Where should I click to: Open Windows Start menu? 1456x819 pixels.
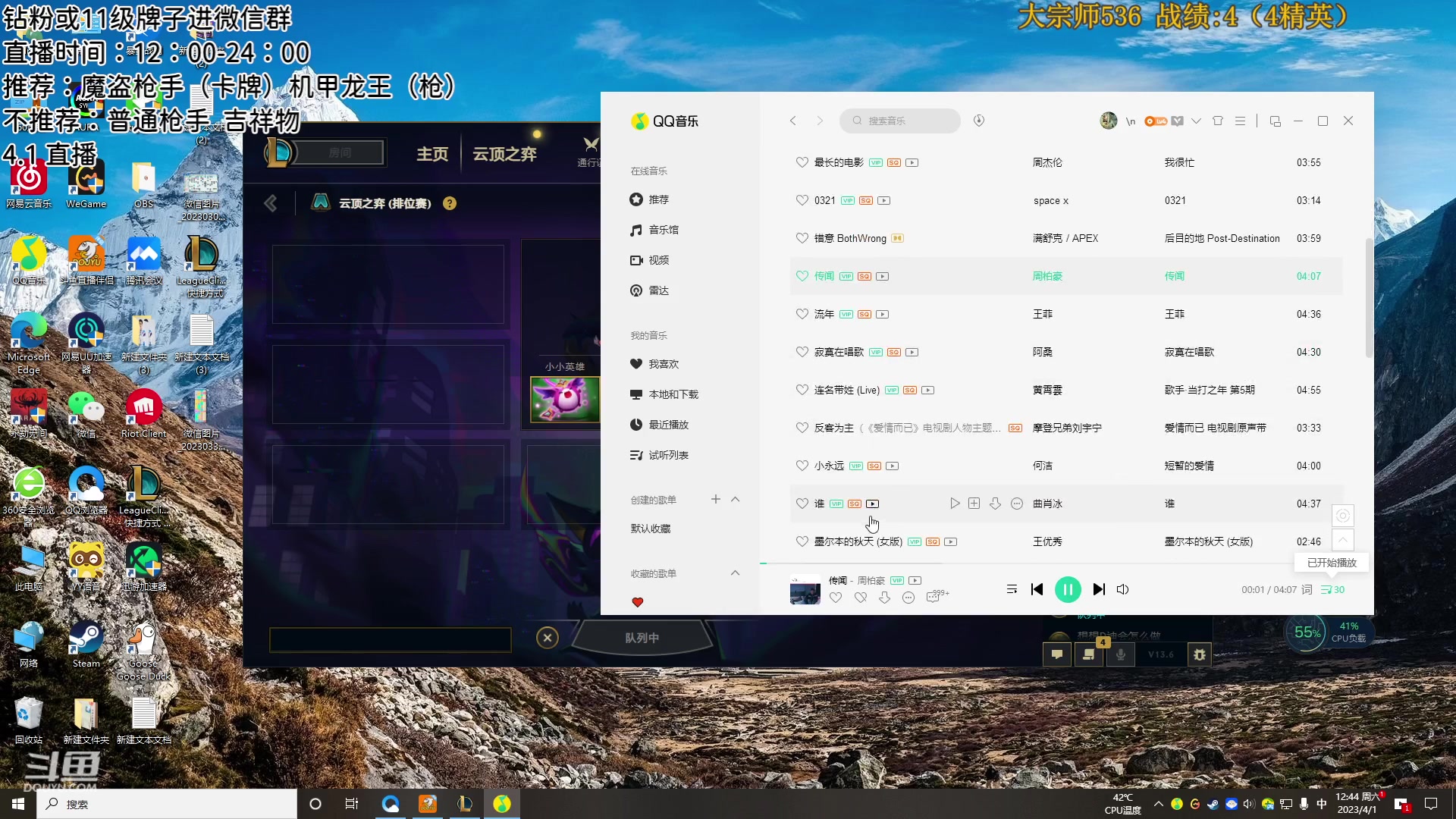pyautogui.click(x=18, y=804)
